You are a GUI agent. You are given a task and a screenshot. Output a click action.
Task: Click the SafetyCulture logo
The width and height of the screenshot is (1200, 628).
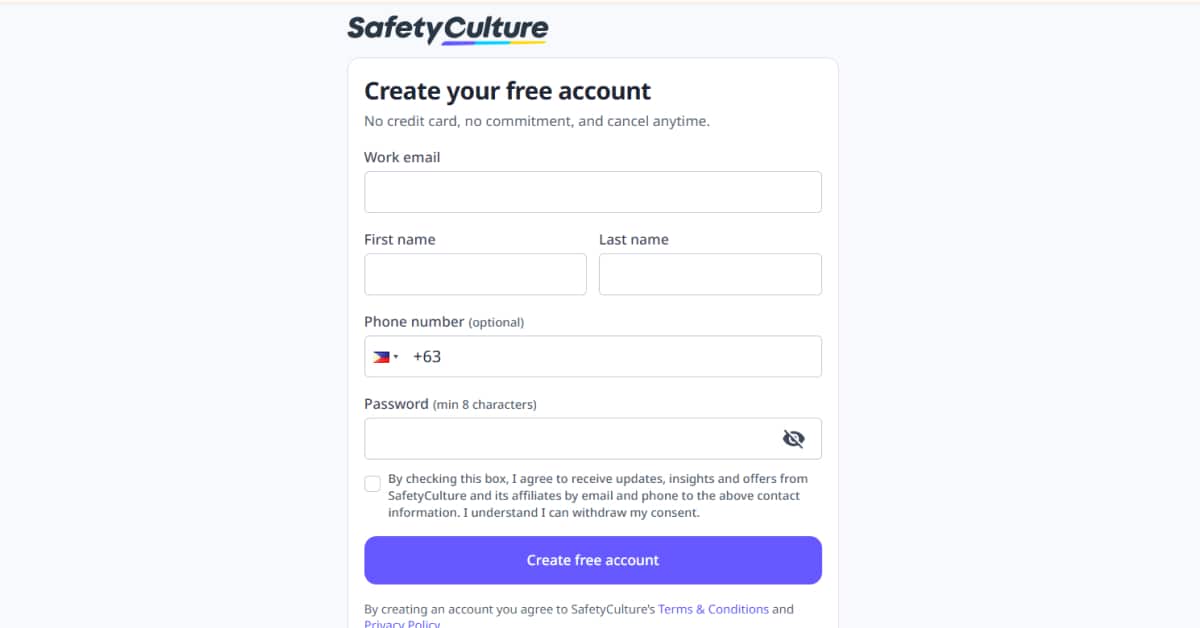tap(447, 28)
